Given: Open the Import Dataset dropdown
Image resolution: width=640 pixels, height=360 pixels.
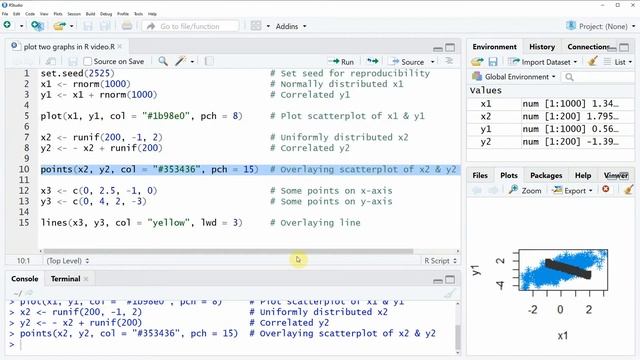Looking at the screenshot, I should click(x=543, y=62).
